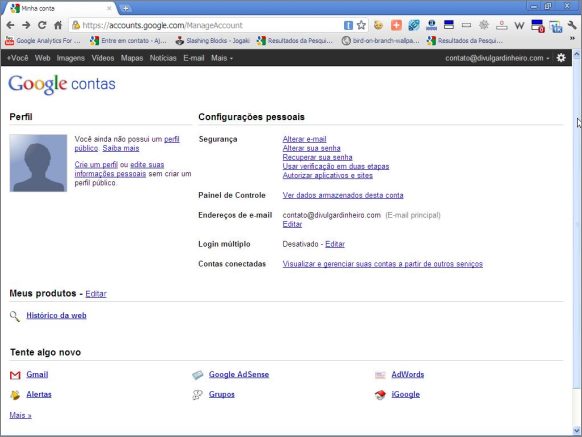
Task: Click Ver dados armazenados desta conta
Action: coord(343,195)
